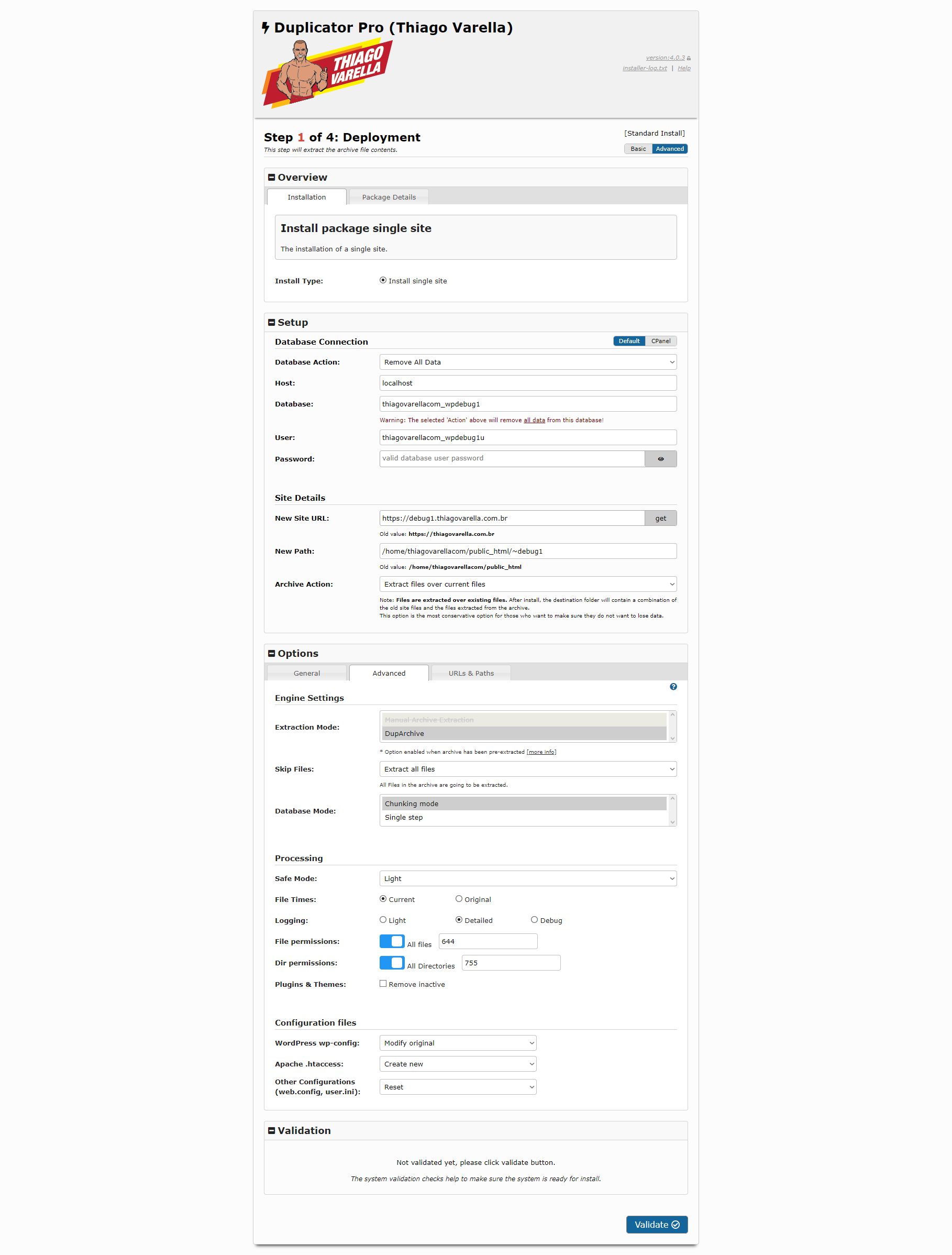Open the Help link in header
This screenshot has width=952, height=1255.
[x=684, y=69]
